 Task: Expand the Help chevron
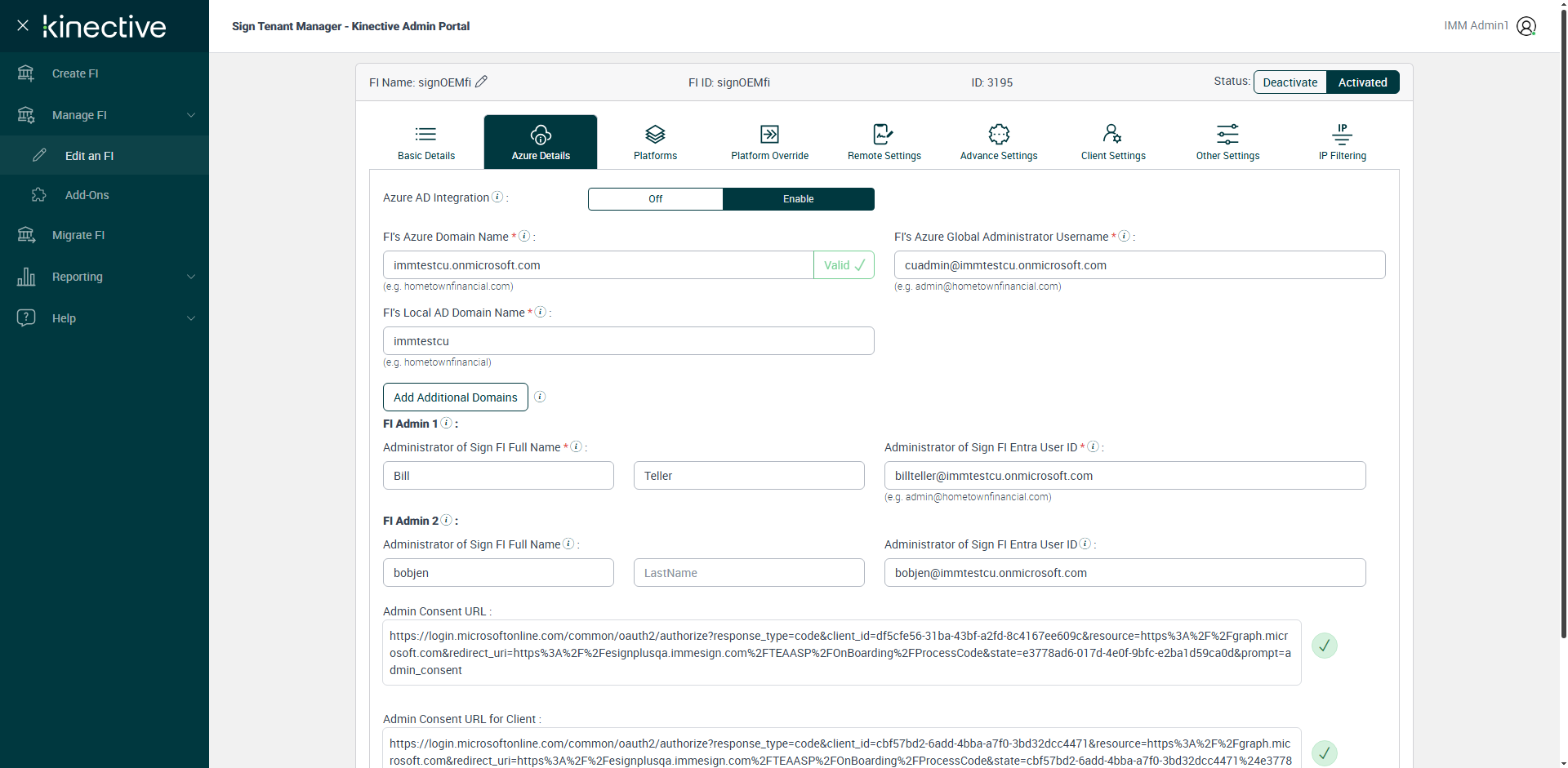(x=191, y=318)
